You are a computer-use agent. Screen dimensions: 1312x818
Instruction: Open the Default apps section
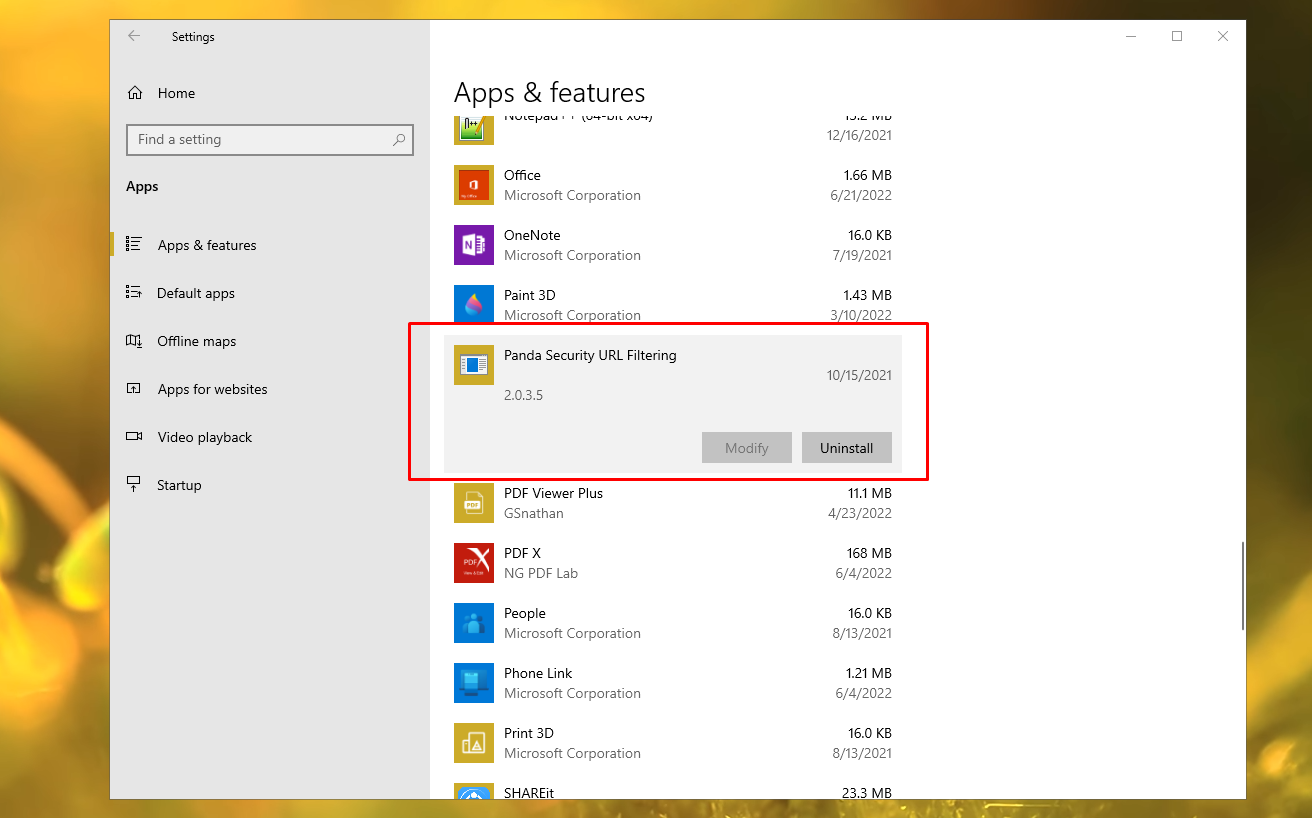coord(196,293)
